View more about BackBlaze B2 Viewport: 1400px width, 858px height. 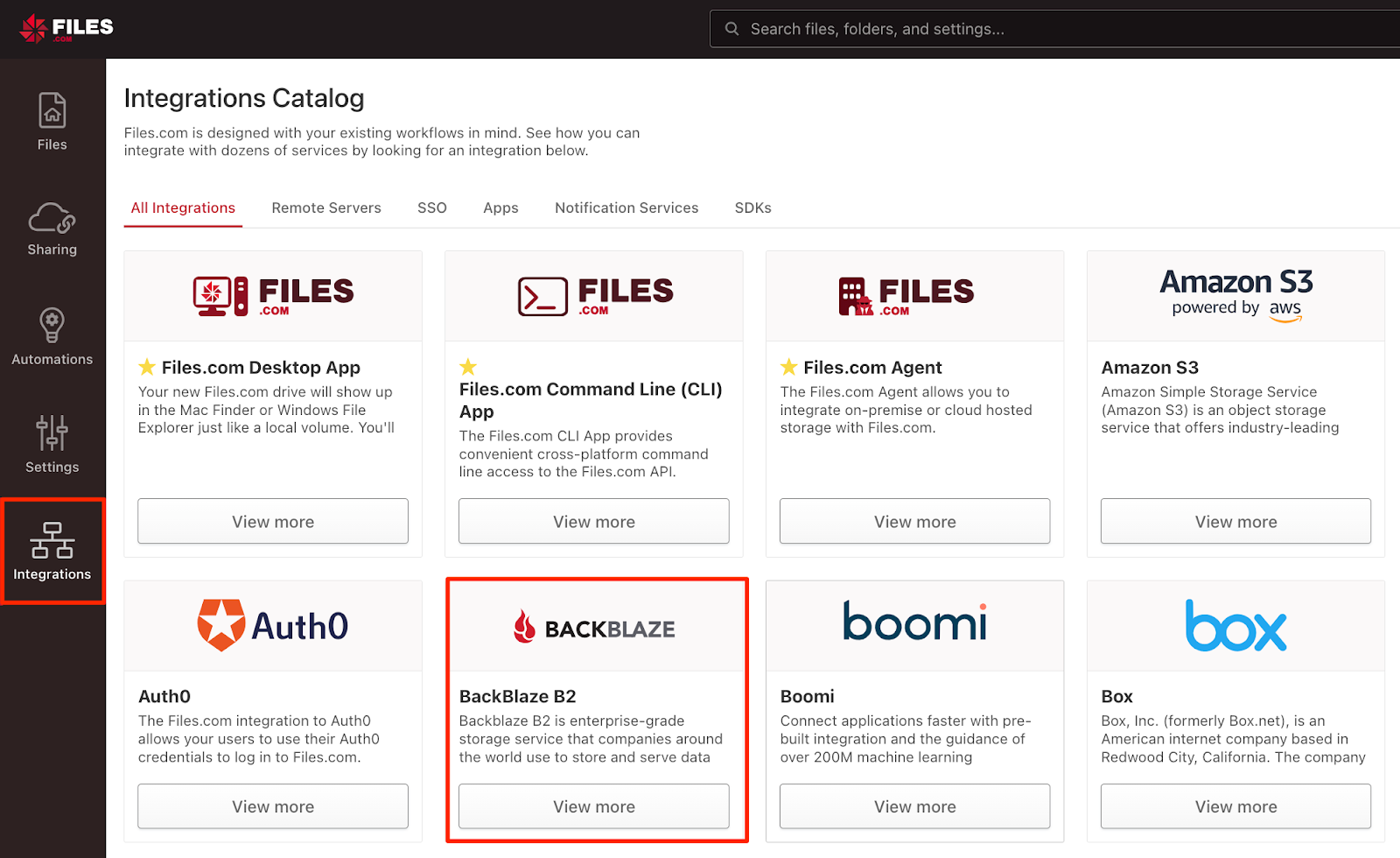click(x=594, y=806)
